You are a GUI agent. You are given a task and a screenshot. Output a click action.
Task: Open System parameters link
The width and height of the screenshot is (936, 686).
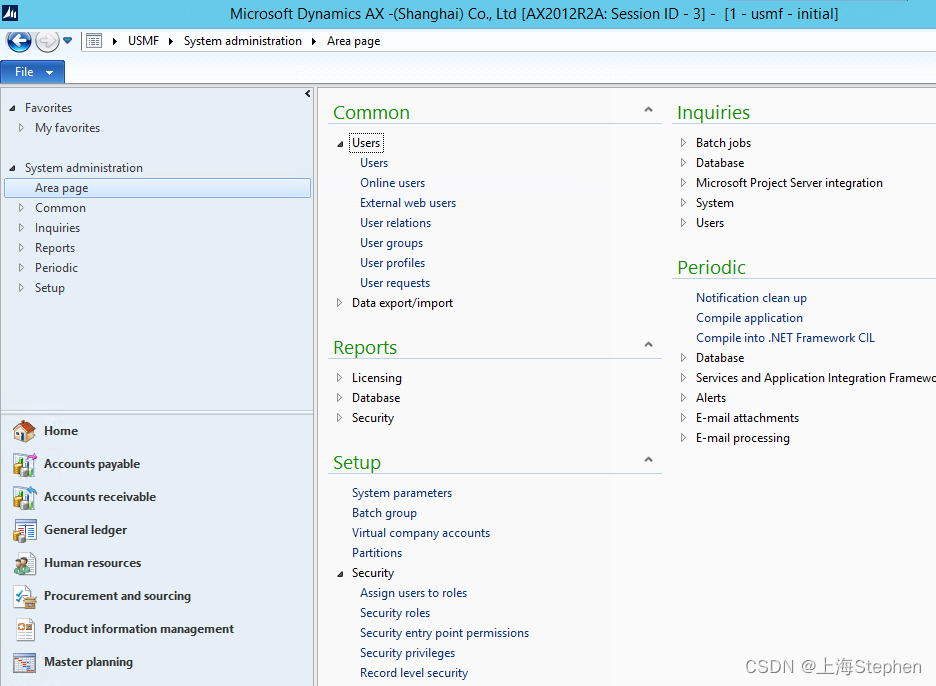coord(402,493)
